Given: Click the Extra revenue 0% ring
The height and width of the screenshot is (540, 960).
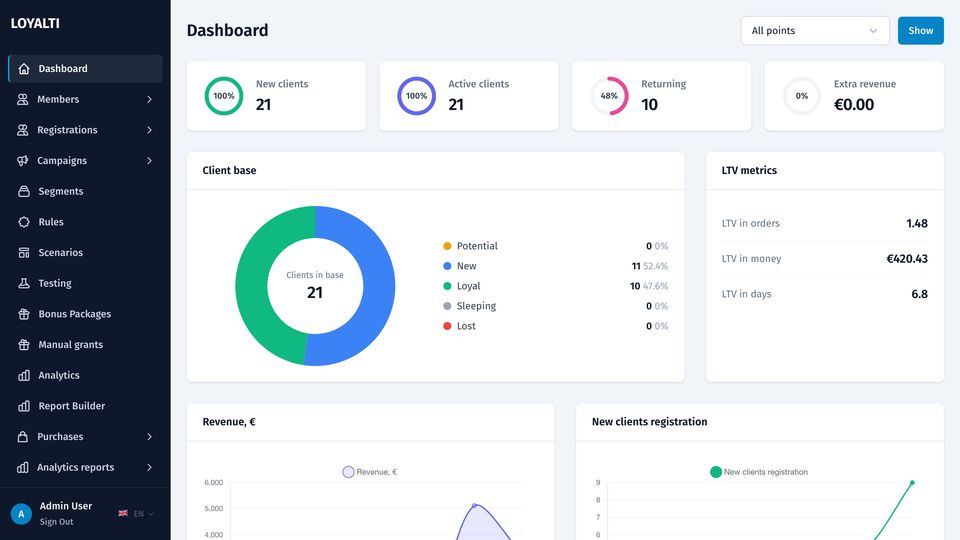Looking at the screenshot, I should pyautogui.click(x=801, y=96).
